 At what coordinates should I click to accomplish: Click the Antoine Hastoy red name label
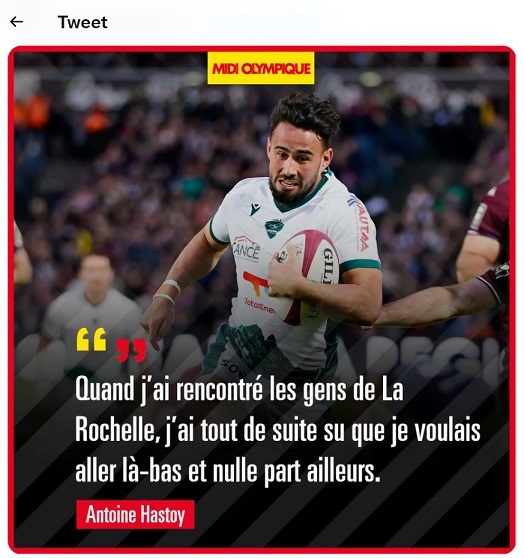(x=135, y=515)
